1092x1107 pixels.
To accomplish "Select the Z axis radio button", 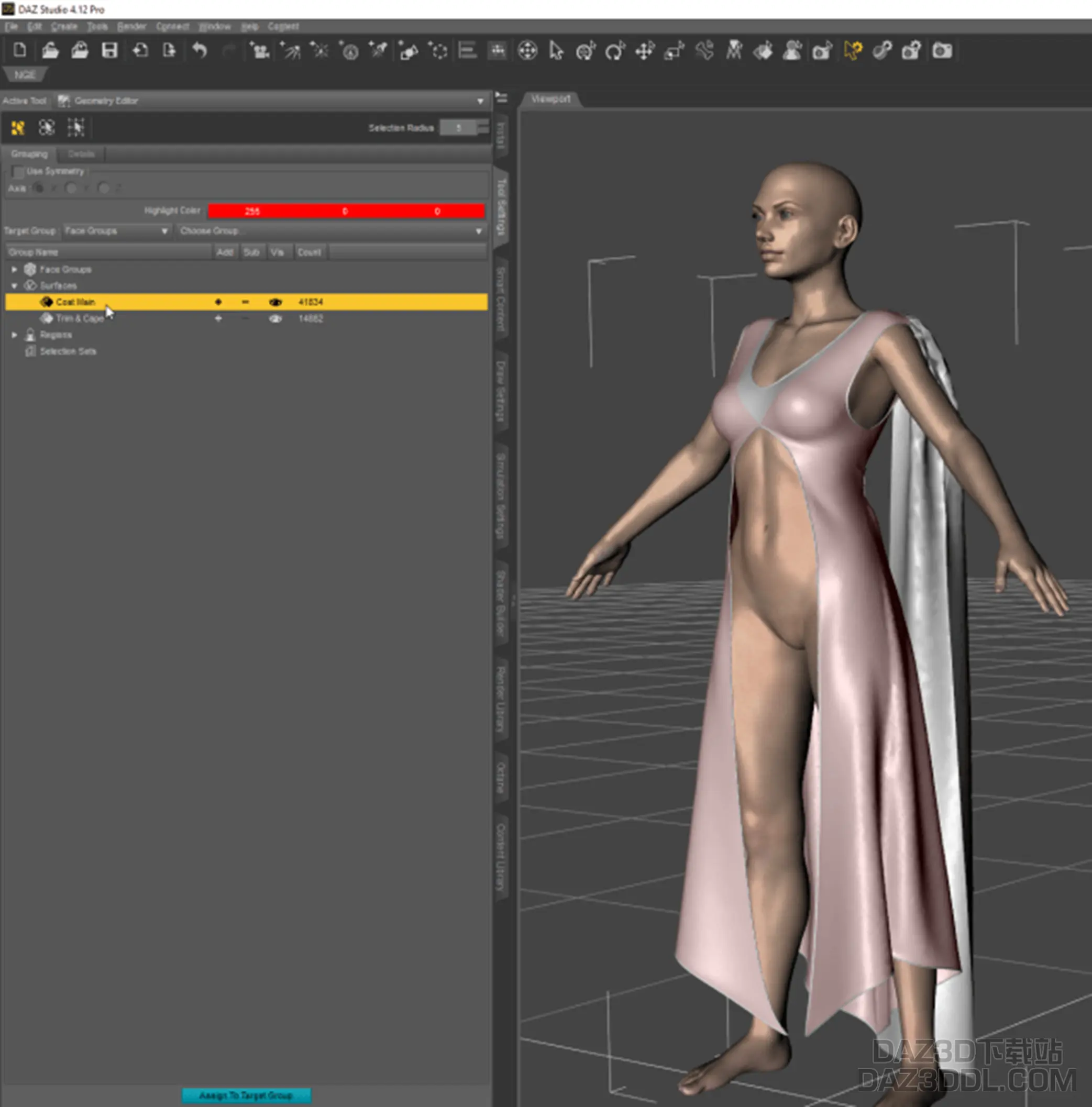I will (104, 188).
